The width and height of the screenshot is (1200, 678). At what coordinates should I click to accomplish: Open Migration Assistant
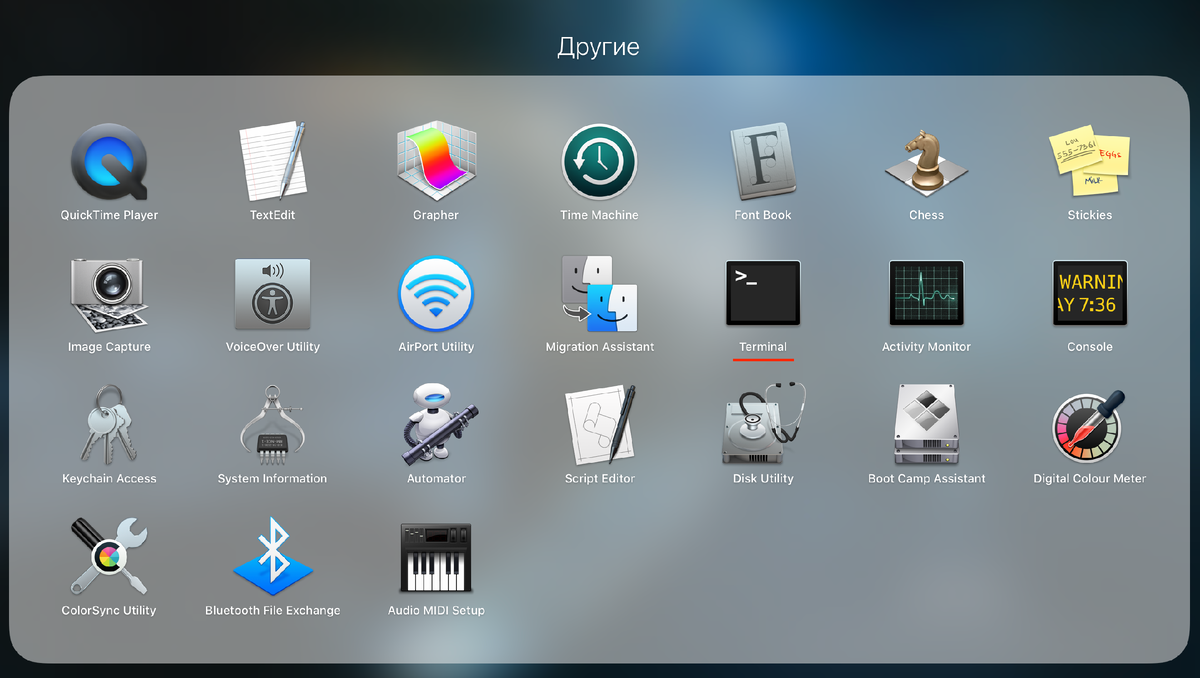point(599,293)
